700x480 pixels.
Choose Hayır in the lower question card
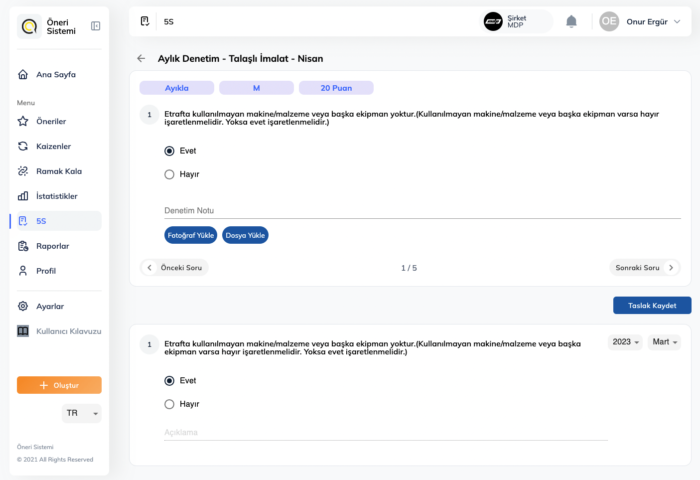tap(169, 404)
